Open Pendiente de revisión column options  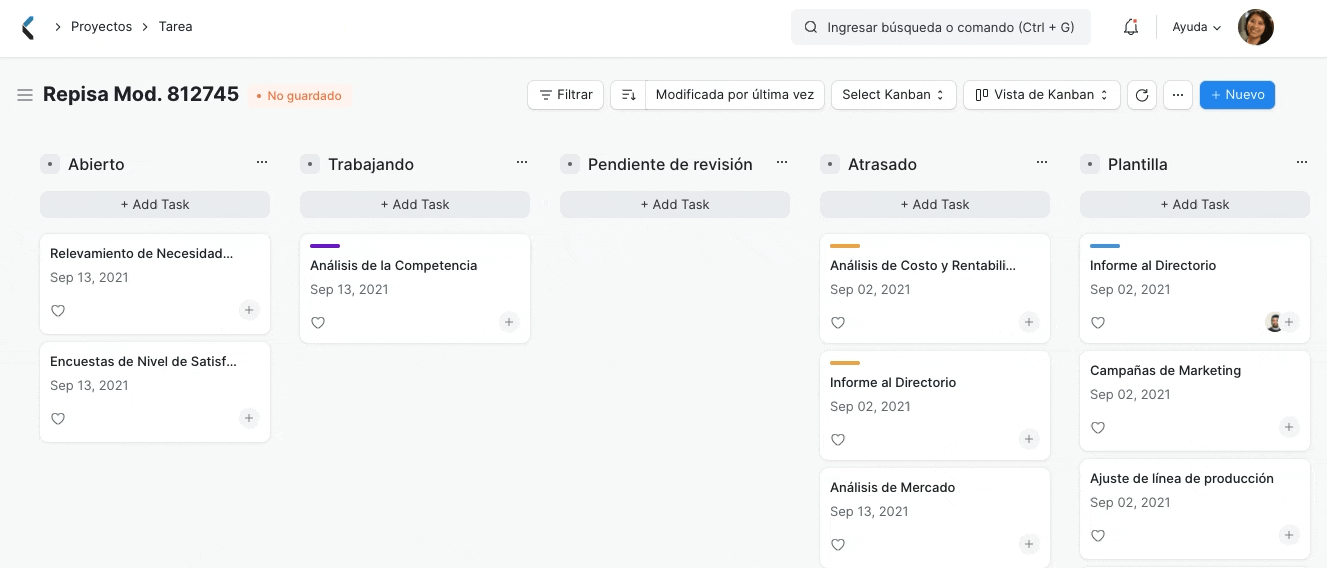[782, 162]
